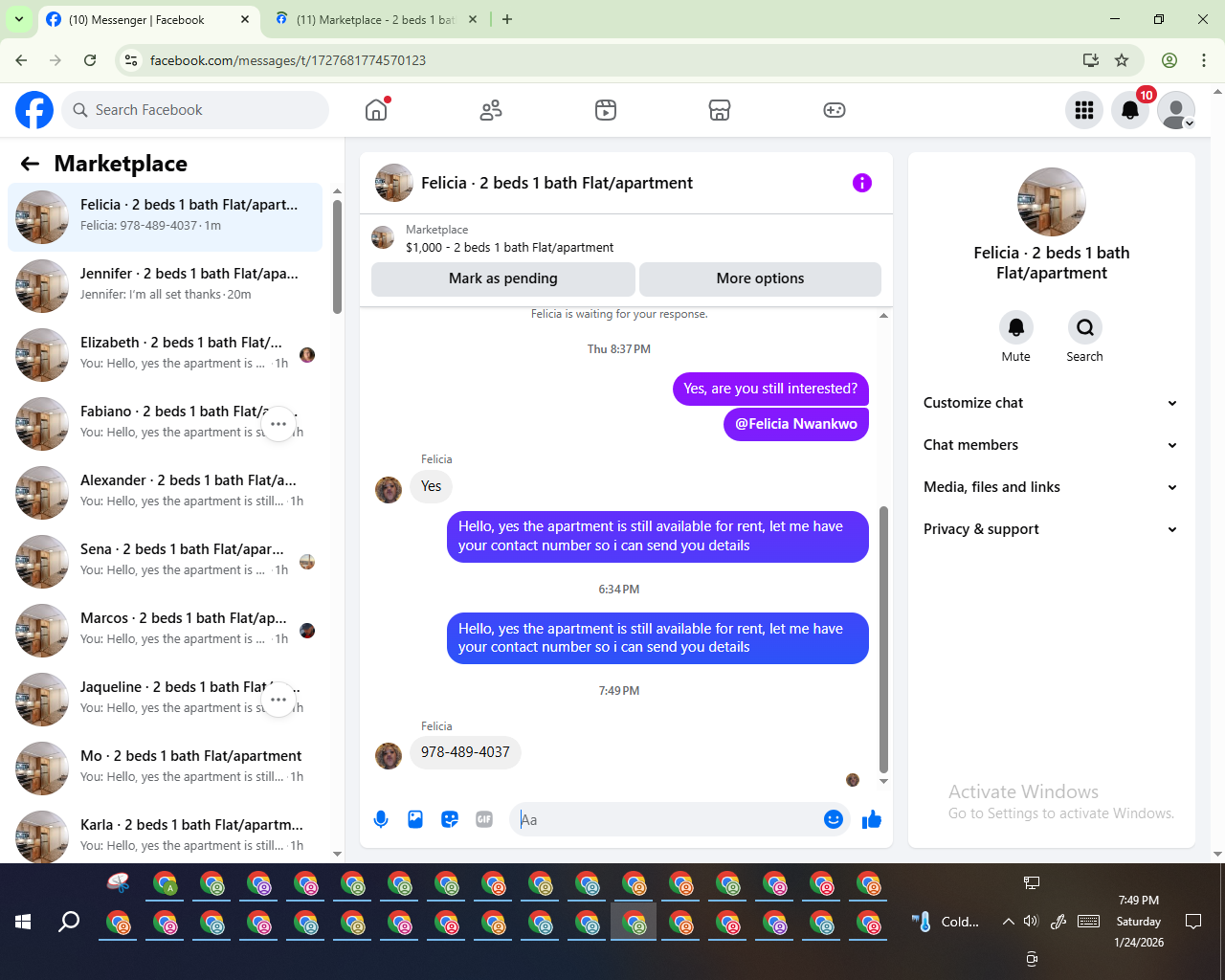The width and height of the screenshot is (1225, 980).
Task: Open the notifications bell with badge
Action: [1130, 110]
